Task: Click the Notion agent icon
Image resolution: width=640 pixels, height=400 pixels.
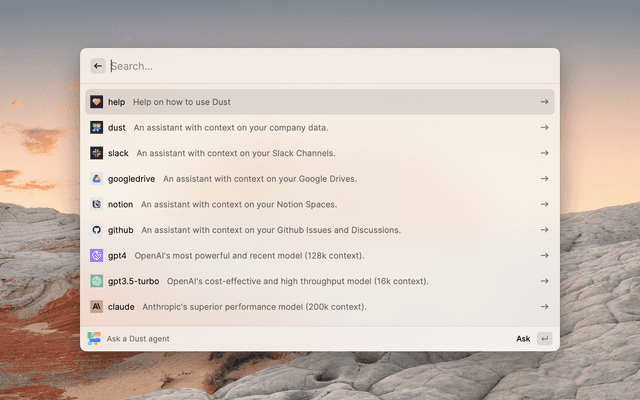Action: pos(97,204)
